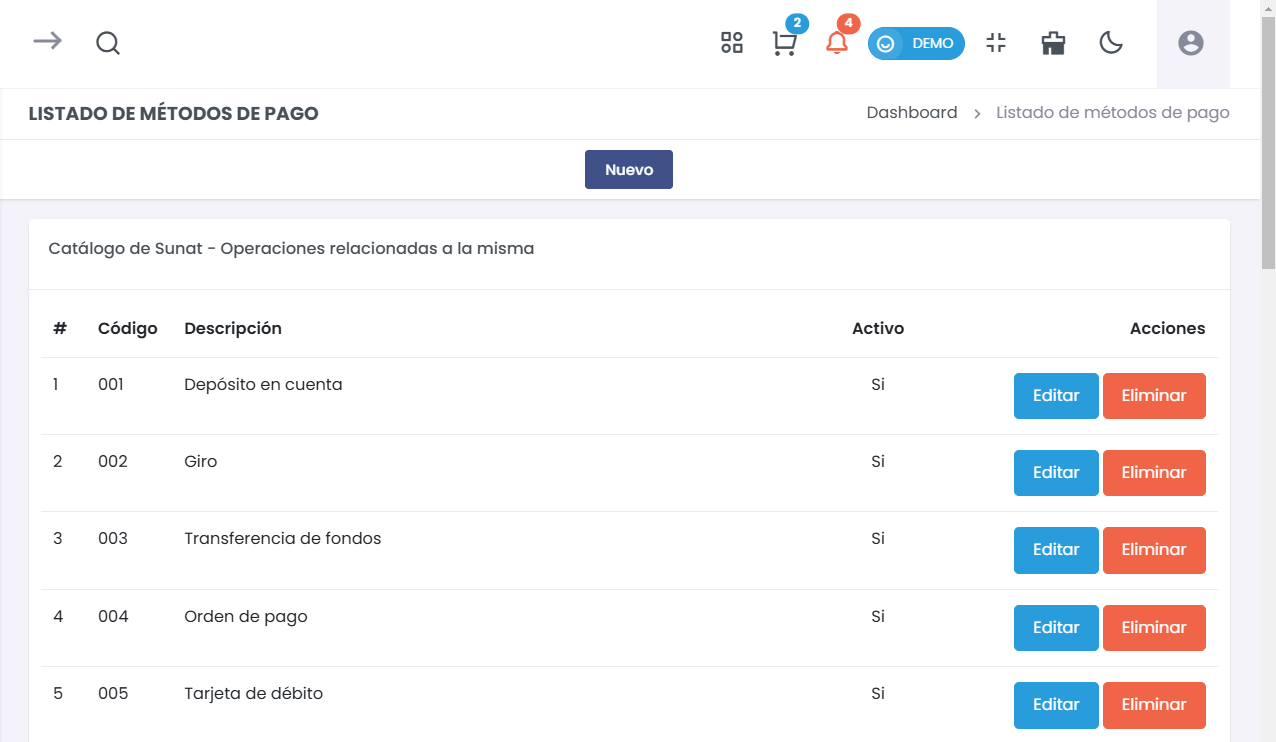Viewport: 1276px width, 742px height.
Task: Sort the table by Código column
Action: (x=127, y=328)
